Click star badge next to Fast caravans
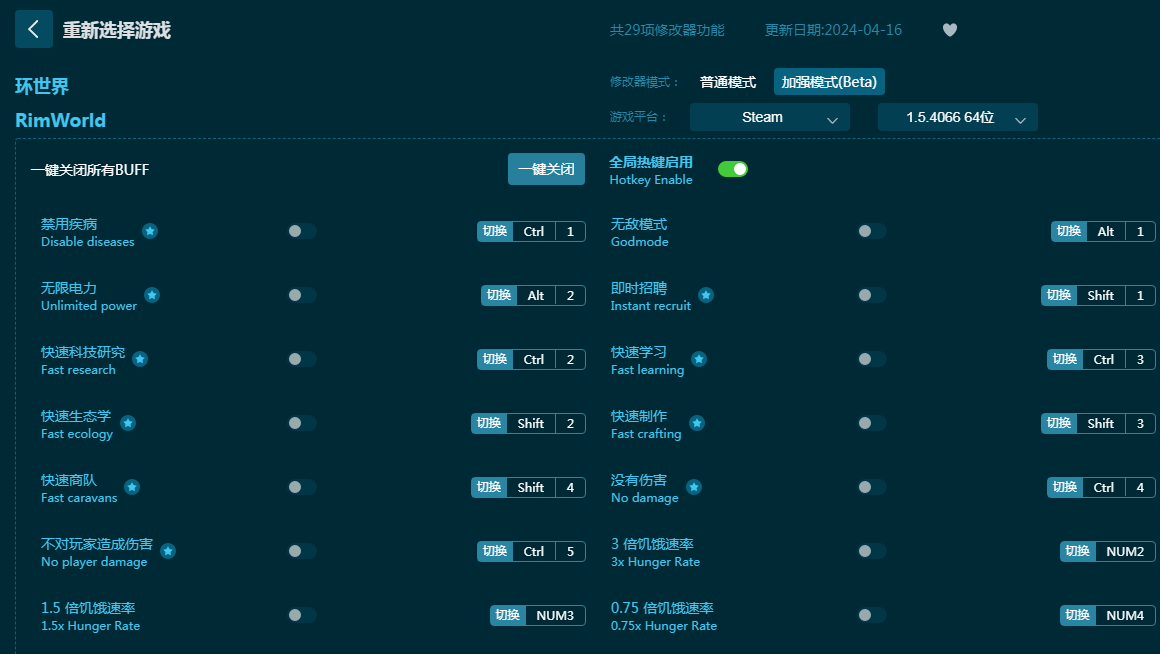The width and height of the screenshot is (1160, 654). (132, 488)
